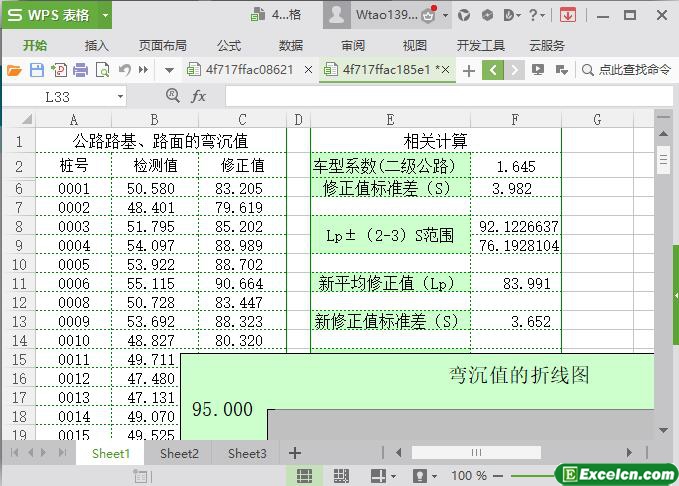Open the 数据 ribbon tab

click(x=291, y=45)
